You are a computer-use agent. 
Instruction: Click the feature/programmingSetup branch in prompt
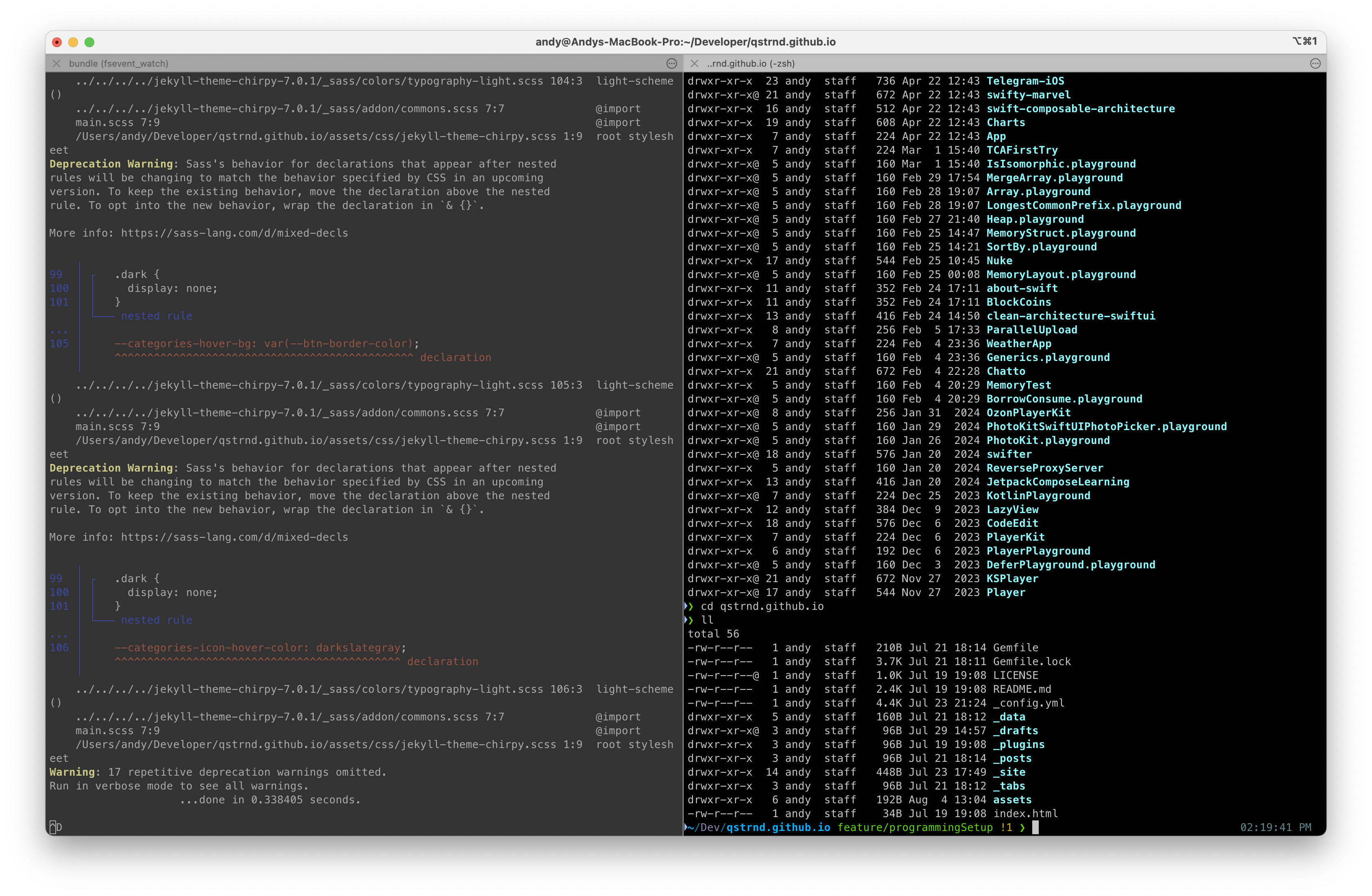(x=915, y=827)
